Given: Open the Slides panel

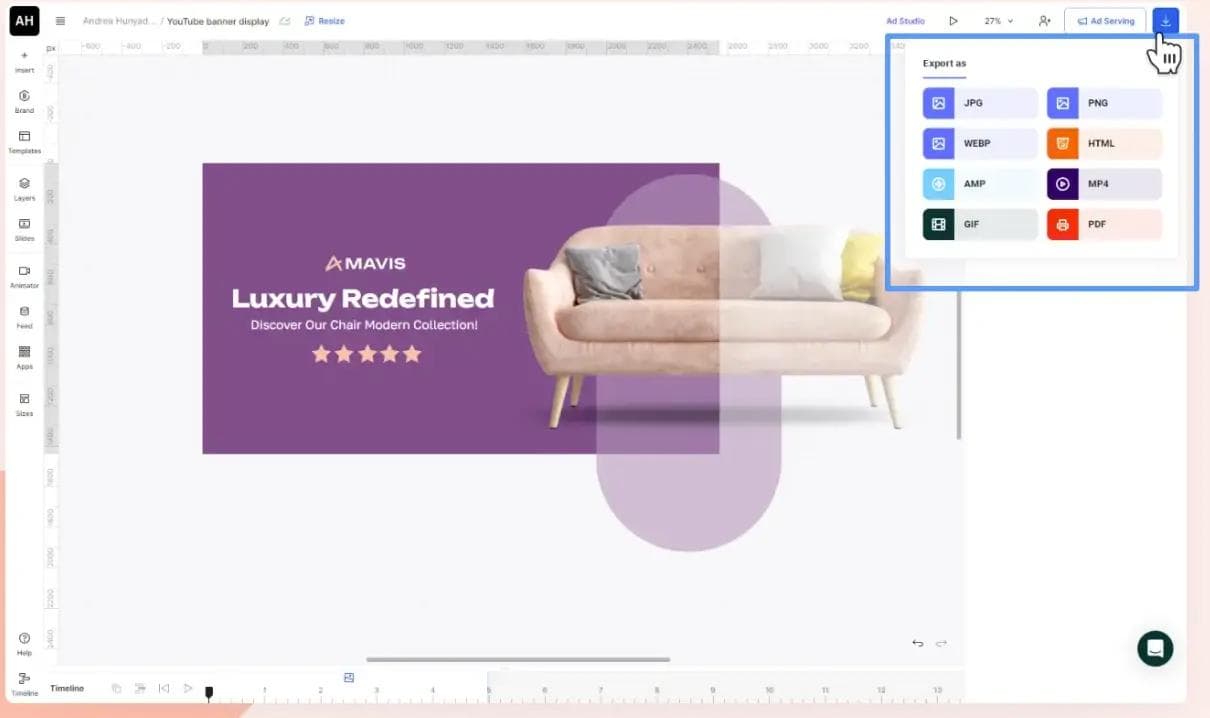Looking at the screenshot, I should click(24, 229).
